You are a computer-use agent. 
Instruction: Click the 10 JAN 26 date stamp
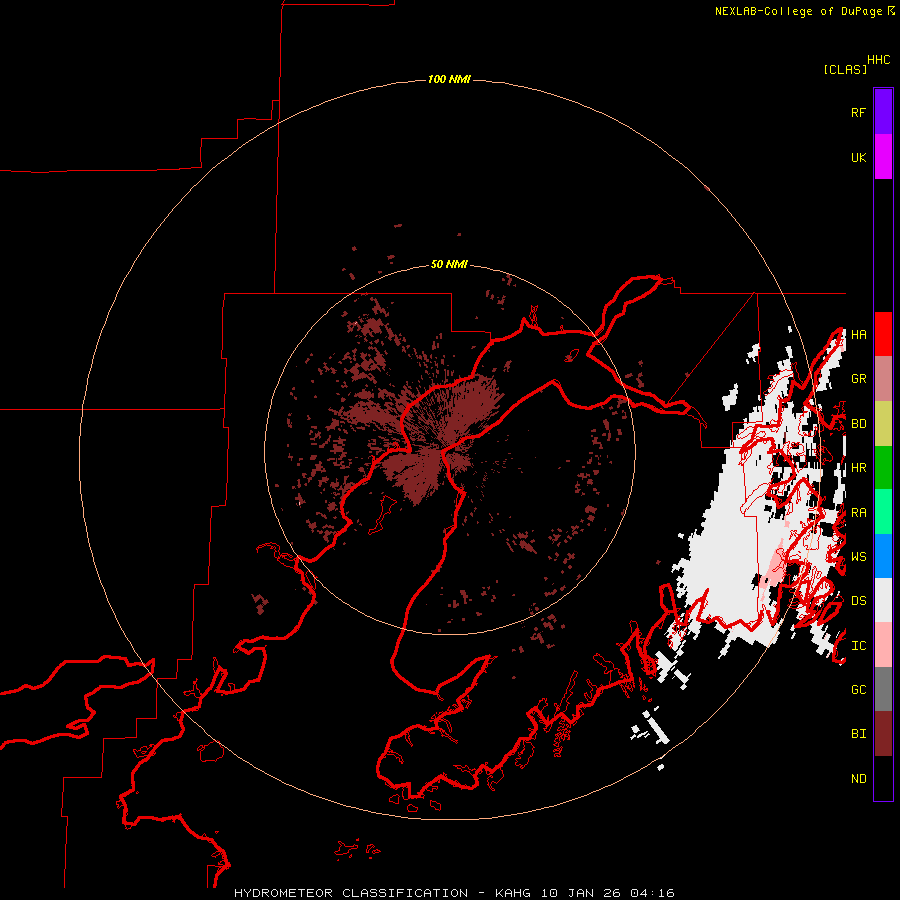point(581,893)
